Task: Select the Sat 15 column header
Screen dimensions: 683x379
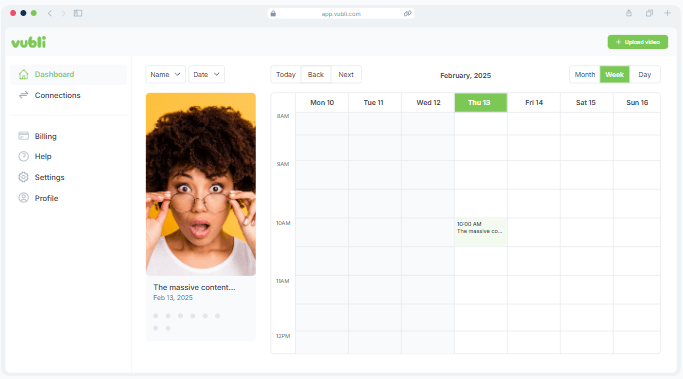Action: tap(587, 103)
